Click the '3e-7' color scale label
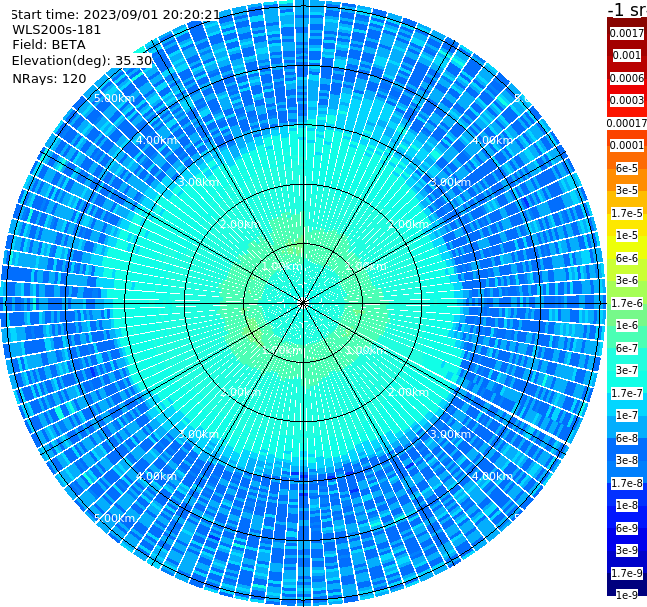The height and width of the screenshot is (607, 647). coord(627,370)
